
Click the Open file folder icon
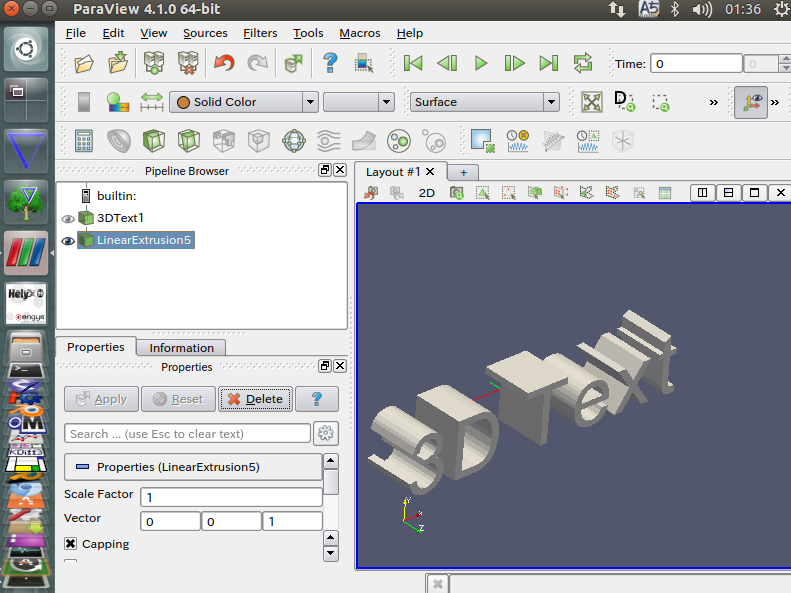pos(84,64)
